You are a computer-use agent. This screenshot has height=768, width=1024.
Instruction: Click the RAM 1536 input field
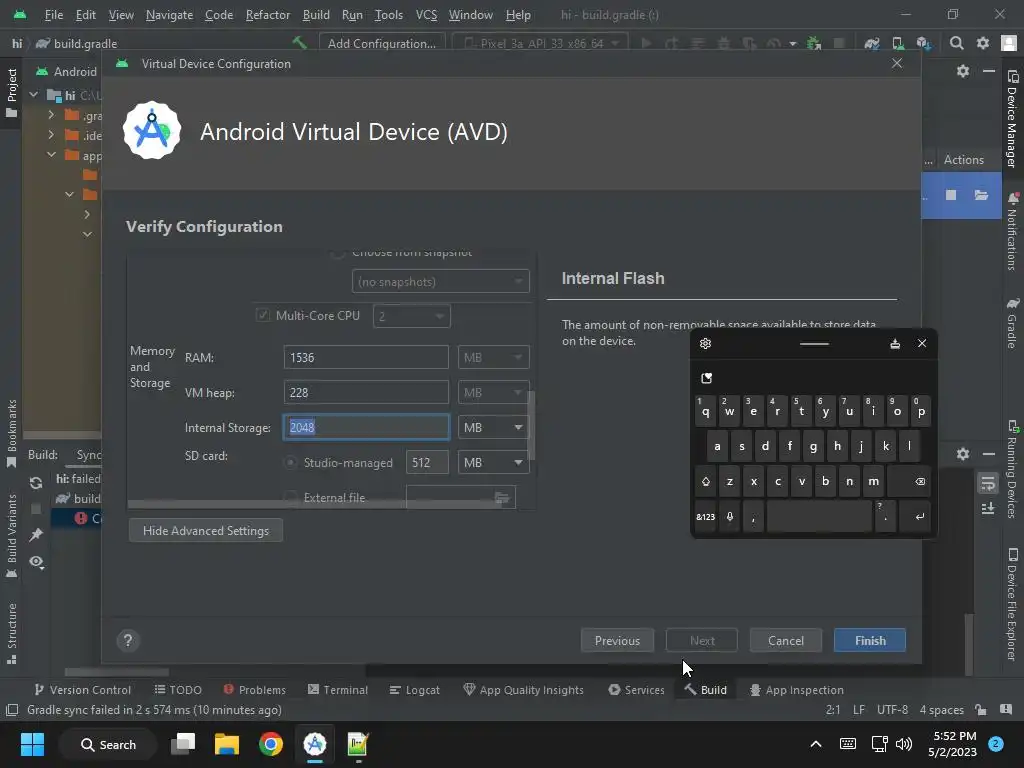[366, 358]
